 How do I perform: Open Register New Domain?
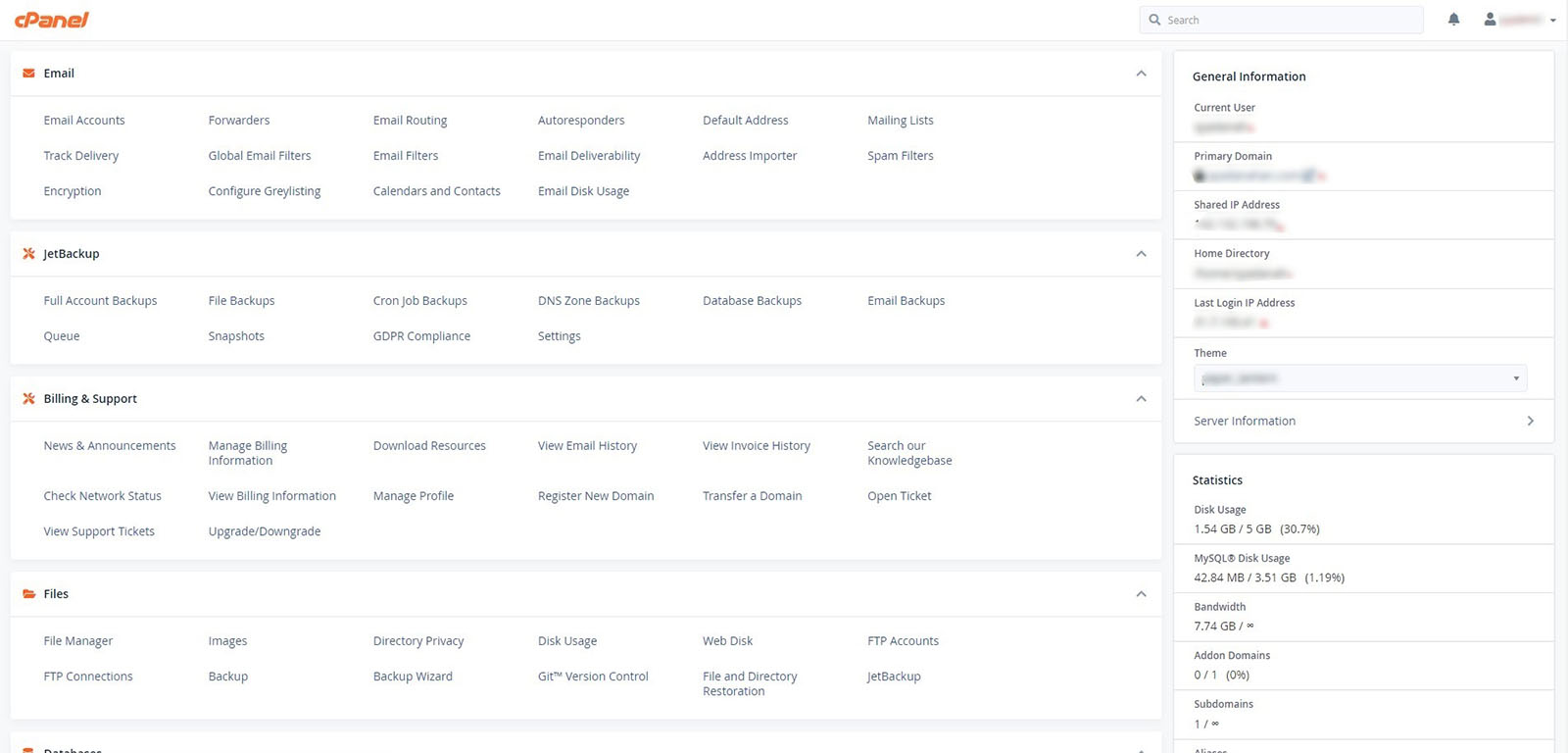(x=595, y=496)
